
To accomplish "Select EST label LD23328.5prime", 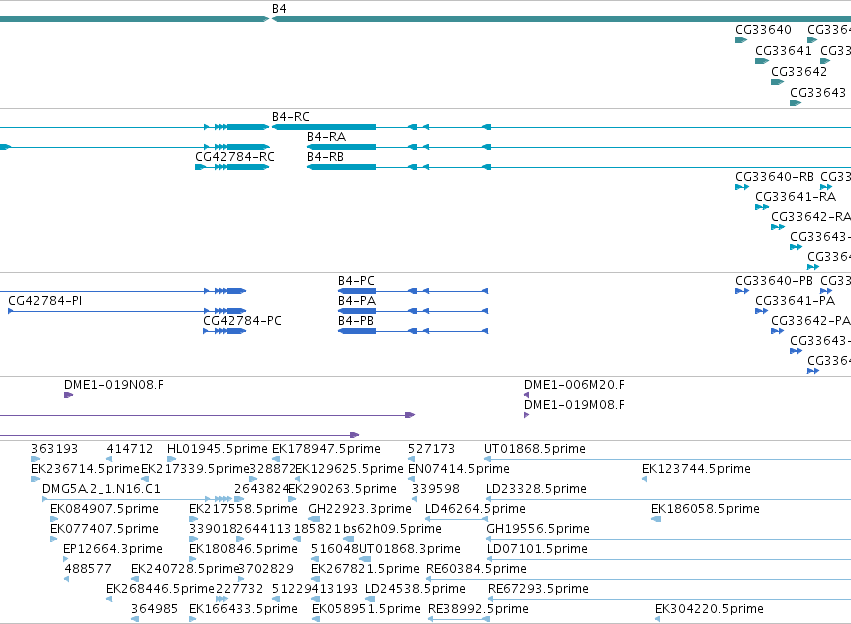I will (536, 489).
